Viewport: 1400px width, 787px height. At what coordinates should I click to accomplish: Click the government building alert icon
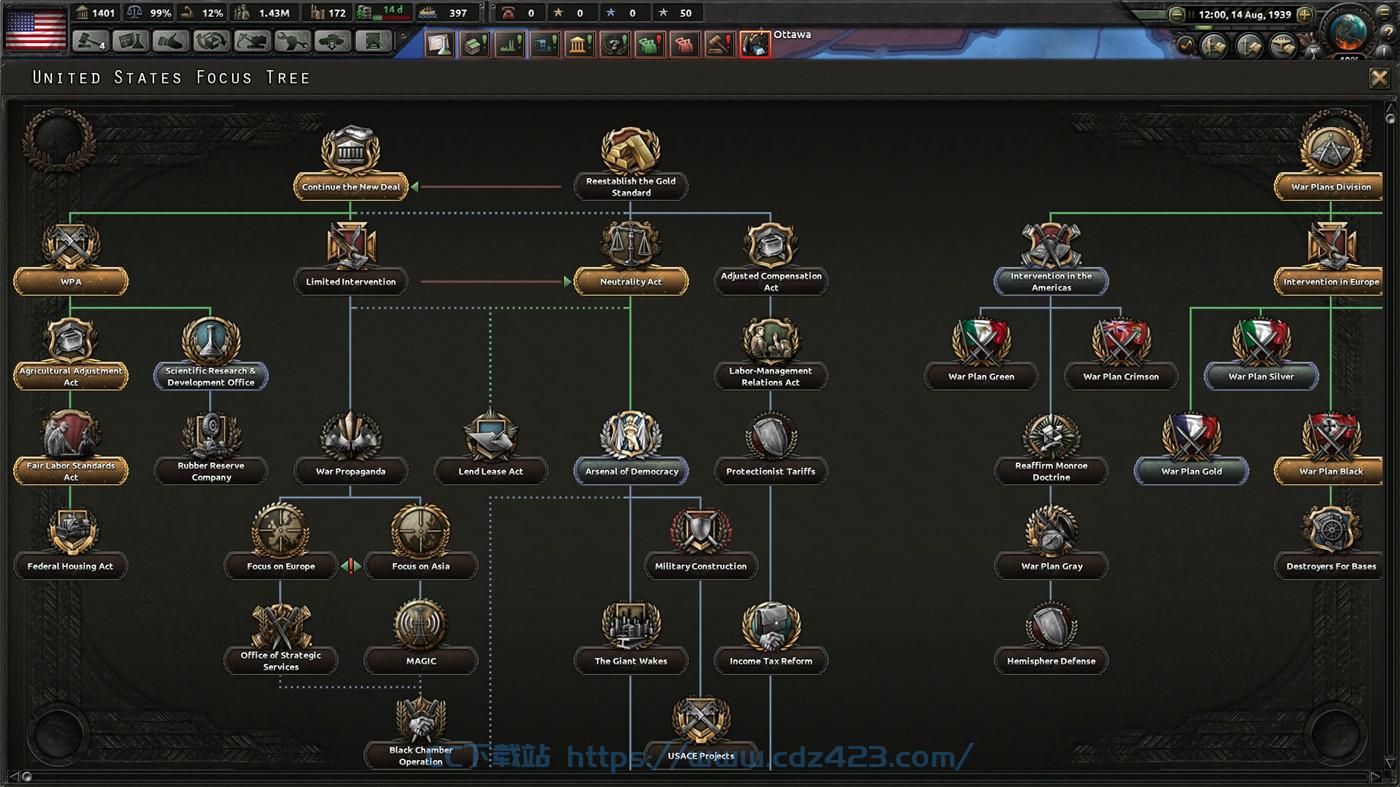pyautogui.click(x=580, y=44)
